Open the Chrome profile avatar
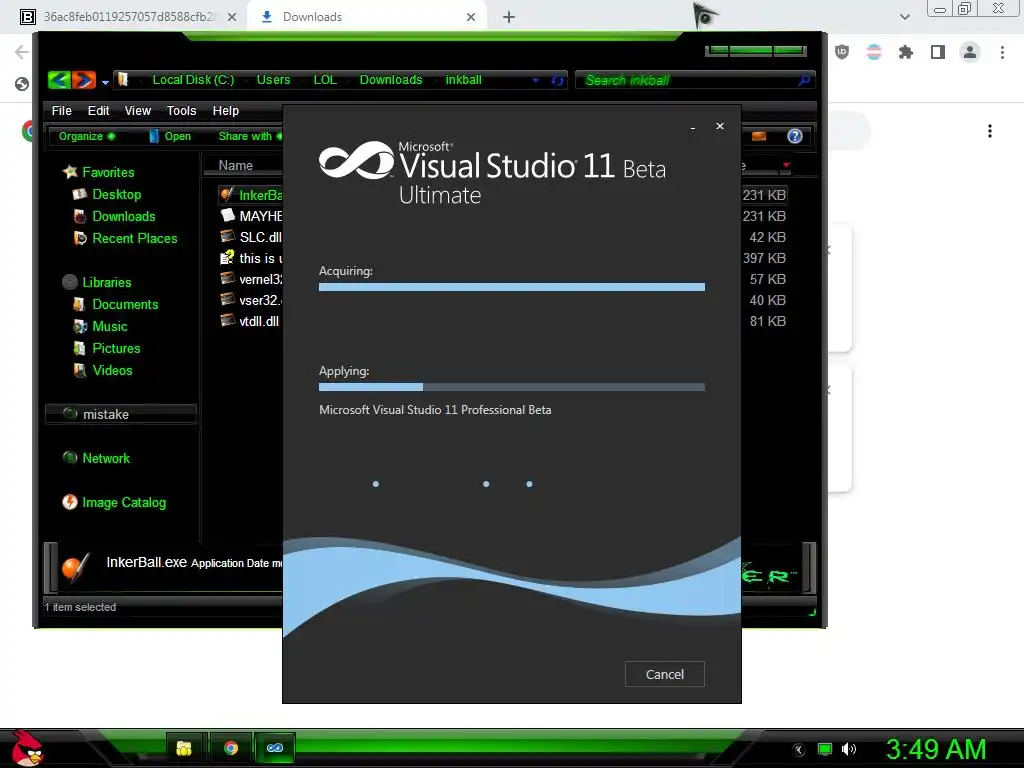Screen dimensions: 1024x768 (x=970, y=52)
